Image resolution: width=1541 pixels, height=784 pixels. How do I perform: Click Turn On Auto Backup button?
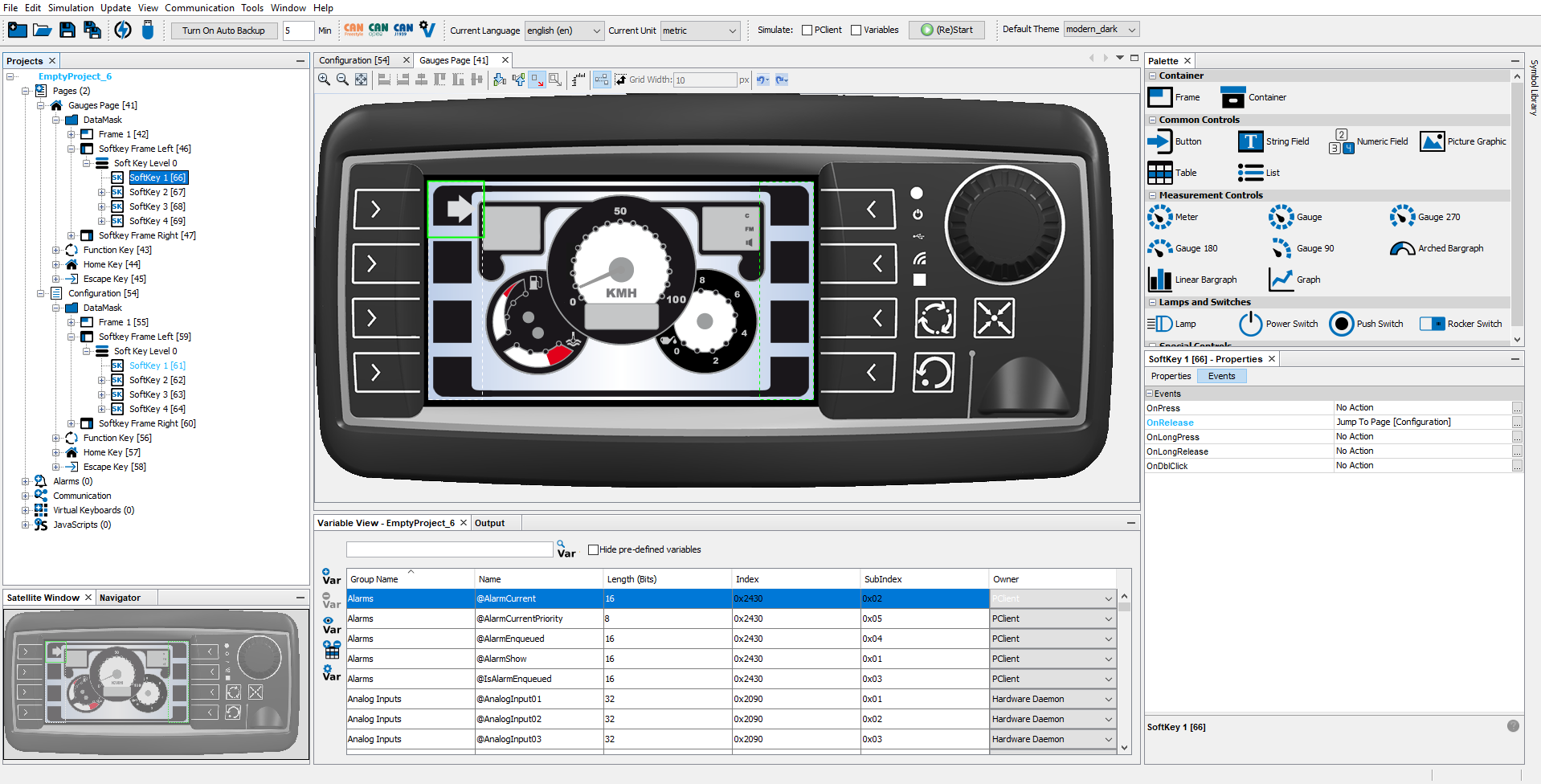point(223,31)
